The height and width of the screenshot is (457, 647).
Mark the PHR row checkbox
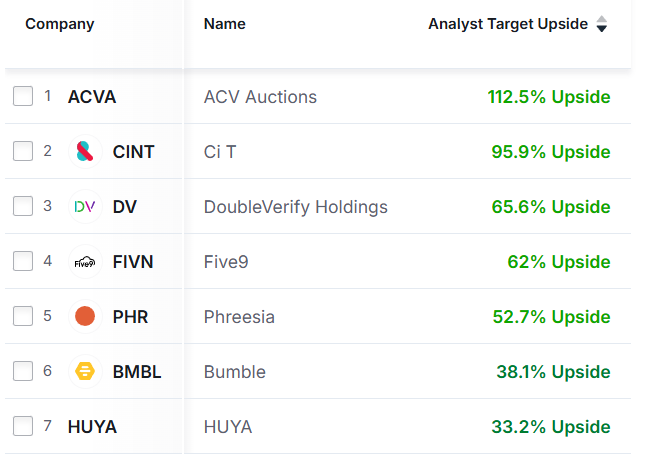(x=23, y=317)
